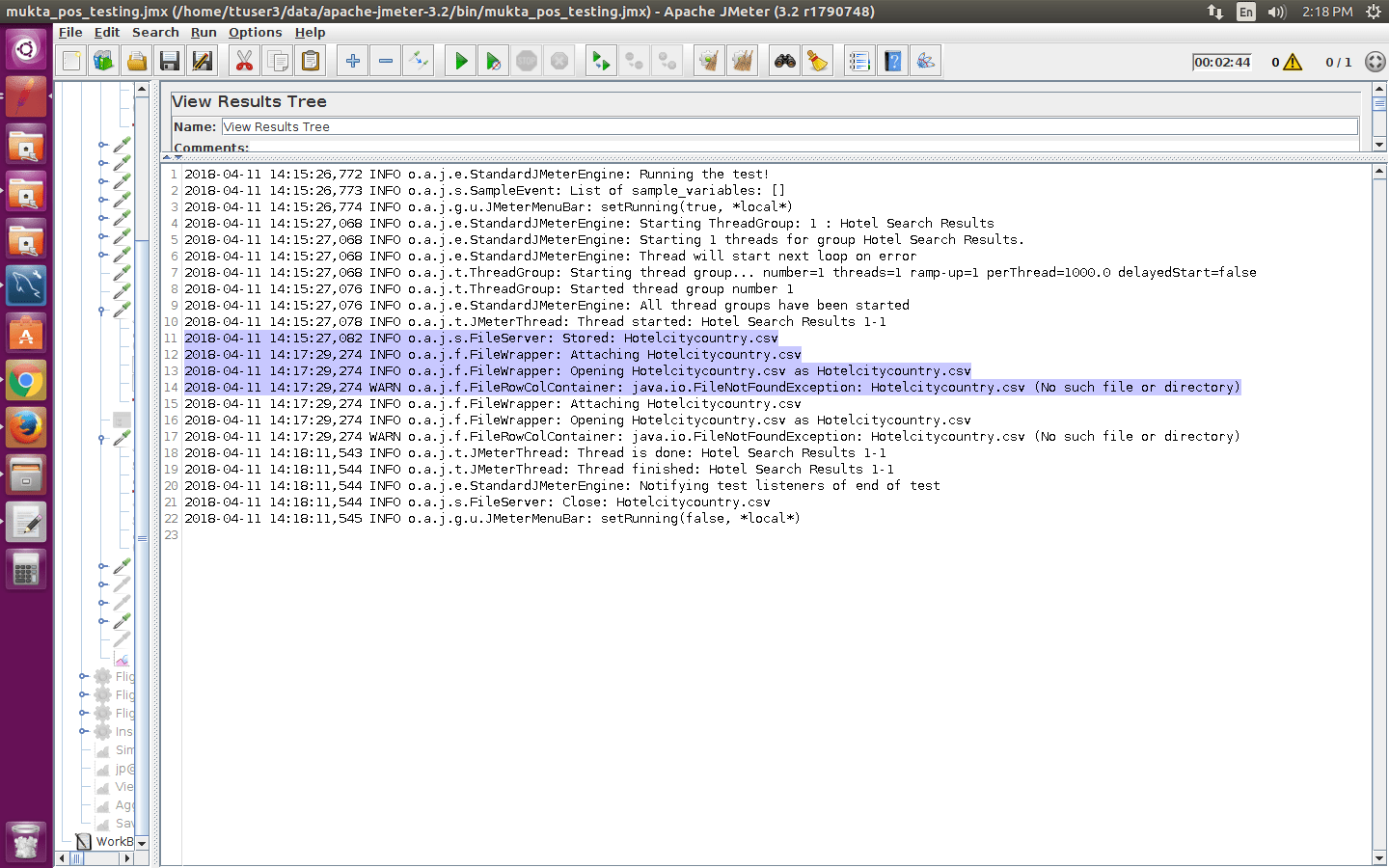
Task: Paste a test element
Action: point(311,60)
